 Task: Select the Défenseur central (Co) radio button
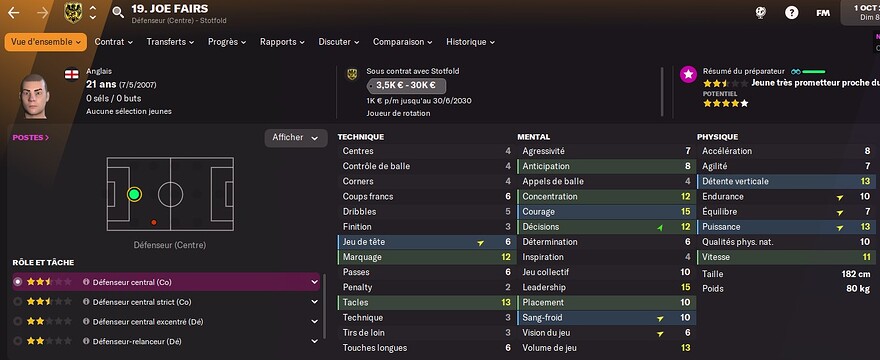[18, 282]
